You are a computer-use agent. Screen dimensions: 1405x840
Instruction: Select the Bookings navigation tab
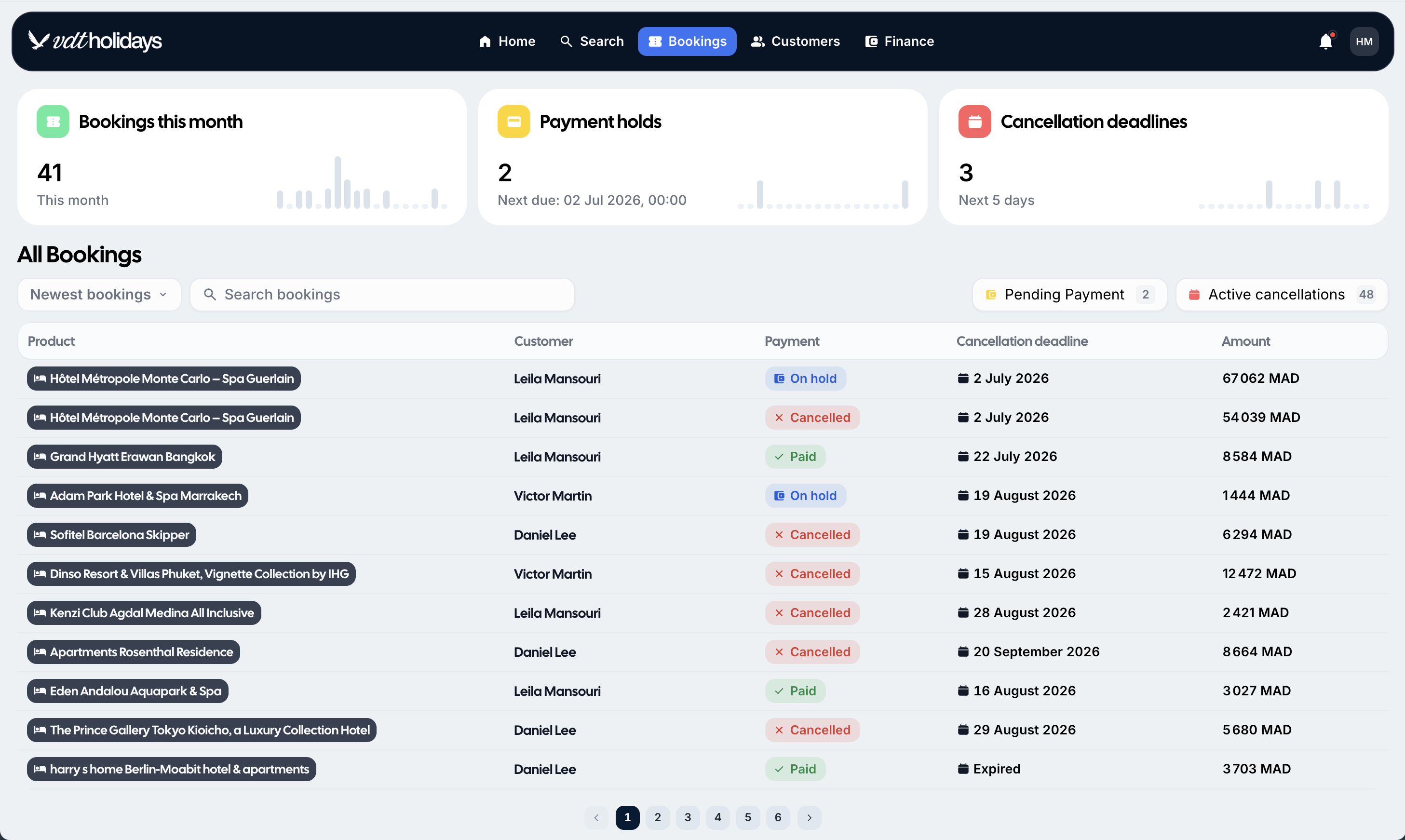687,41
